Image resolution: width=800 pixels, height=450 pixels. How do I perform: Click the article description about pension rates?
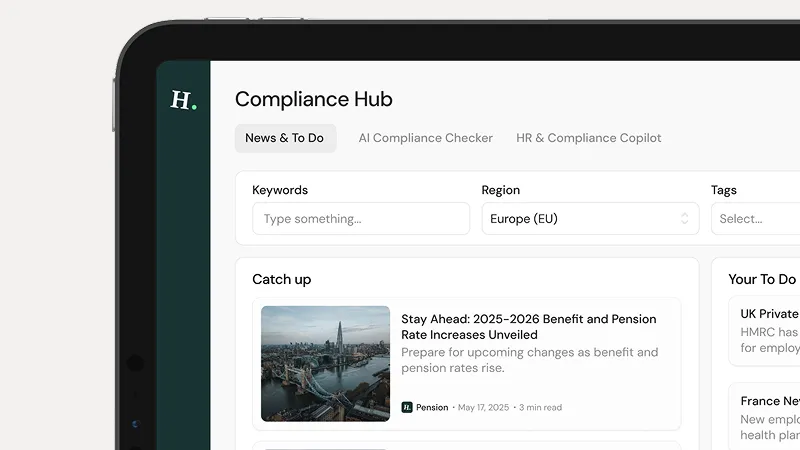tap(529, 360)
